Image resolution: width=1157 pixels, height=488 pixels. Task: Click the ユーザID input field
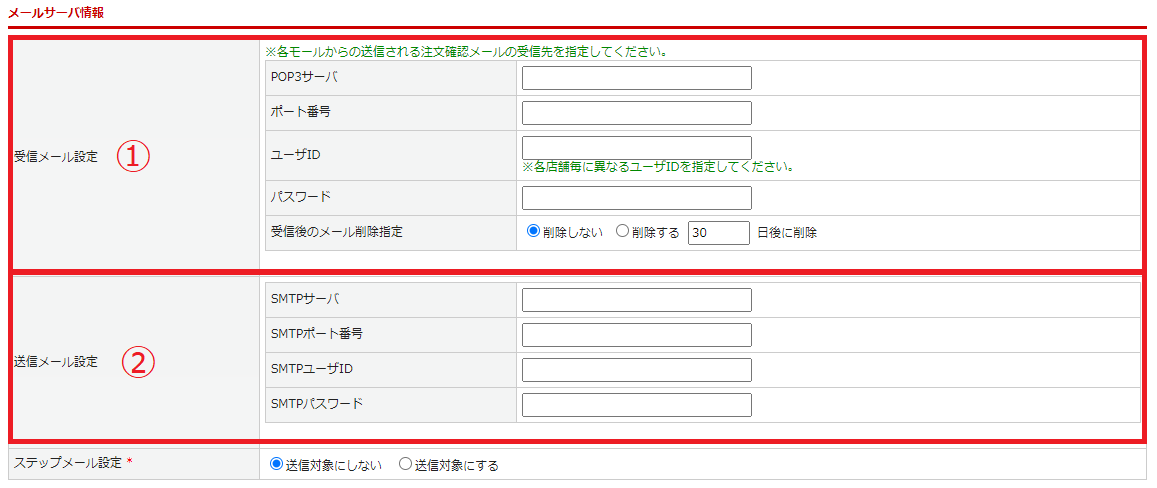pos(636,148)
